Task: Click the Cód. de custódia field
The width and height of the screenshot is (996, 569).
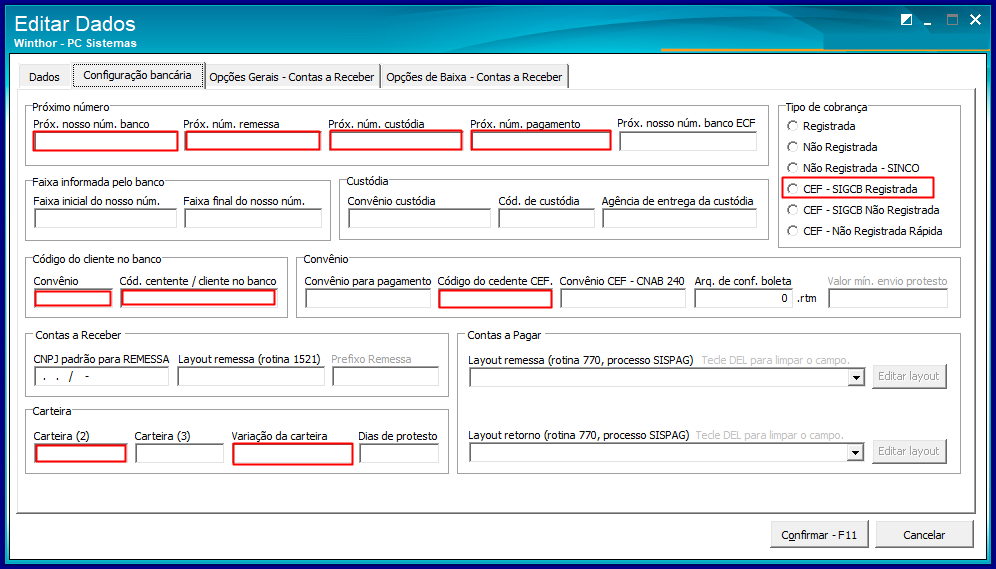Action: pyautogui.click(x=546, y=218)
